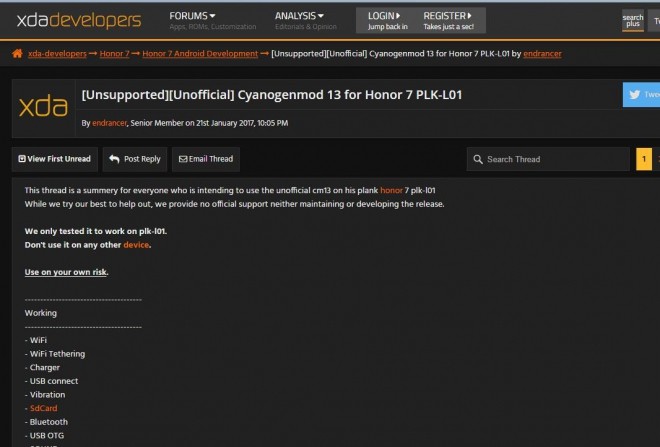This screenshot has width=660, height=447.
Task: Open the REGISTER option
Action: (448, 20)
